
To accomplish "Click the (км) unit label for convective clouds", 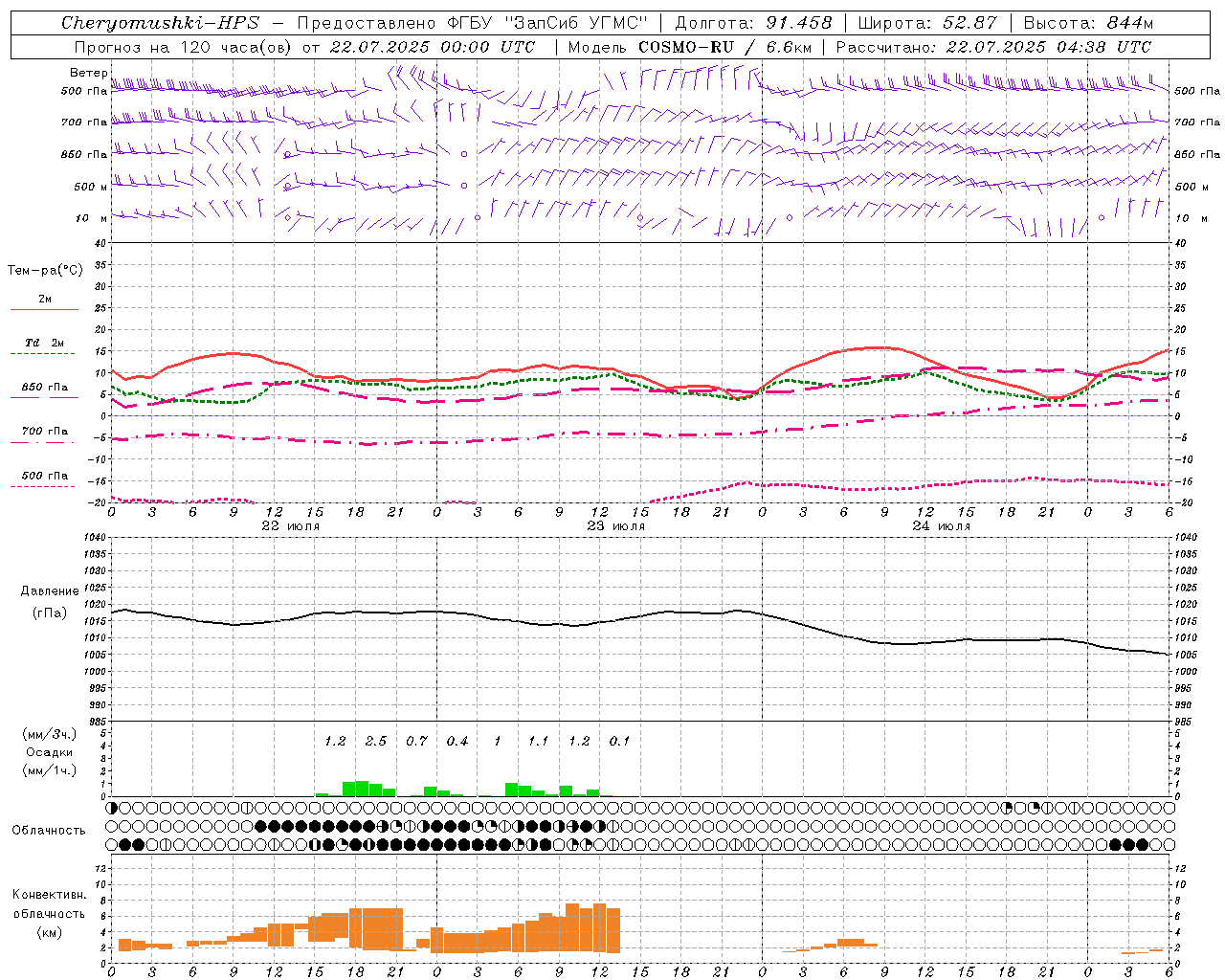I will [50, 932].
